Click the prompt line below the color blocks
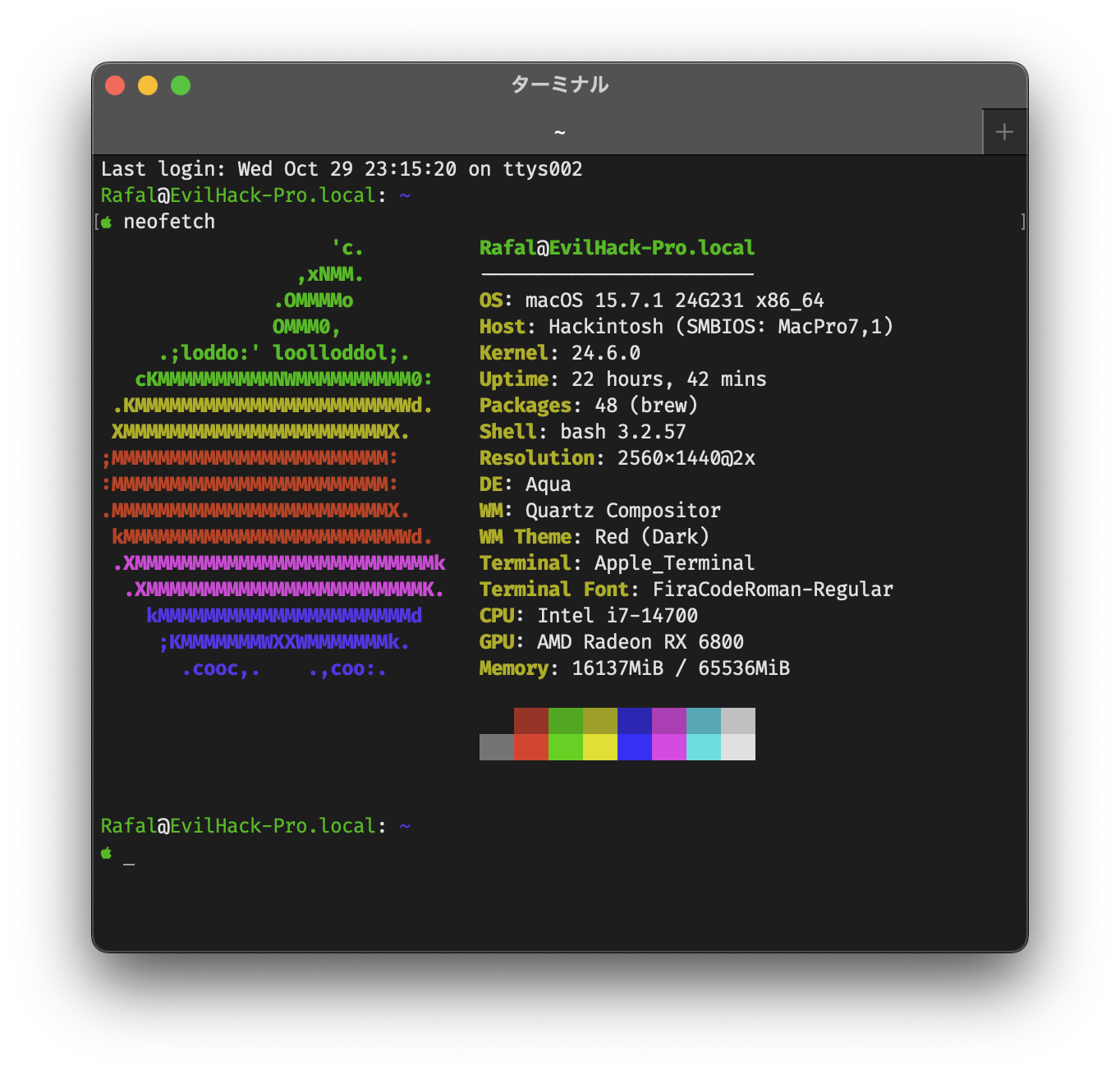 point(255,826)
